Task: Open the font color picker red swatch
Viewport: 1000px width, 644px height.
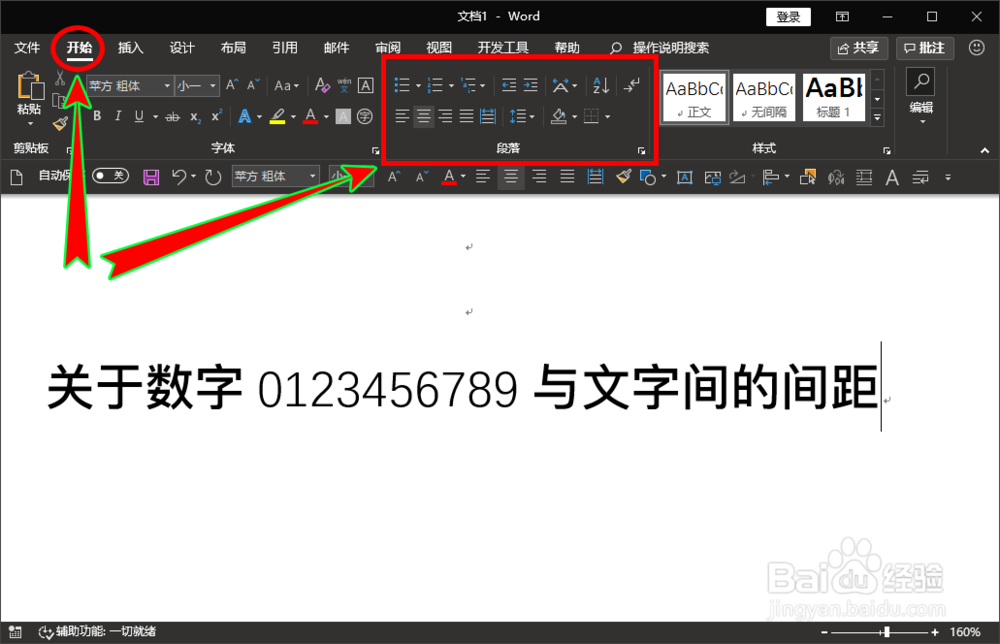Action: pos(310,115)
